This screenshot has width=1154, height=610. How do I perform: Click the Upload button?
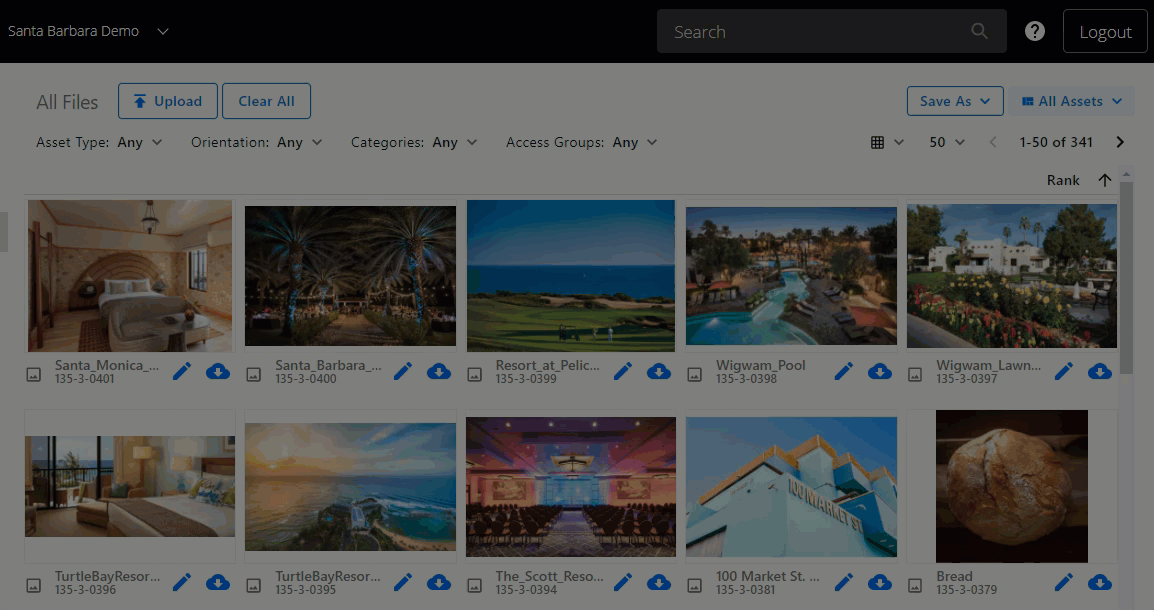[x=168, y=101]
